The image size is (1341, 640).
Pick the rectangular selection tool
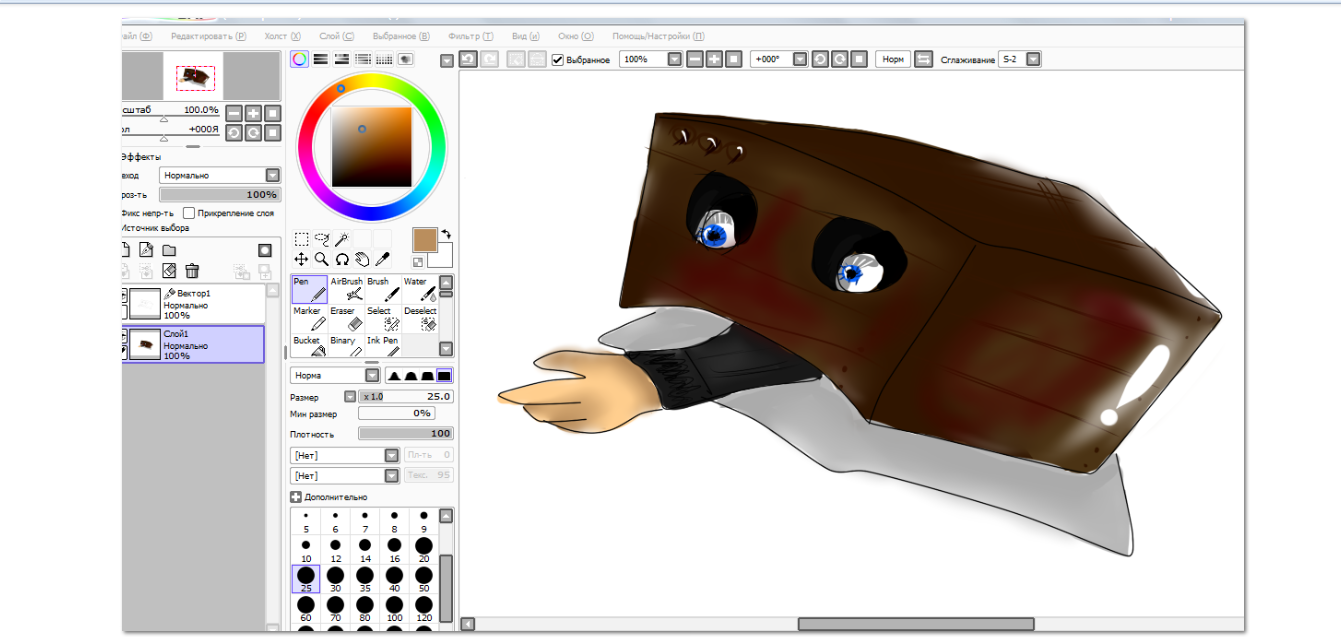coord(302,239)
